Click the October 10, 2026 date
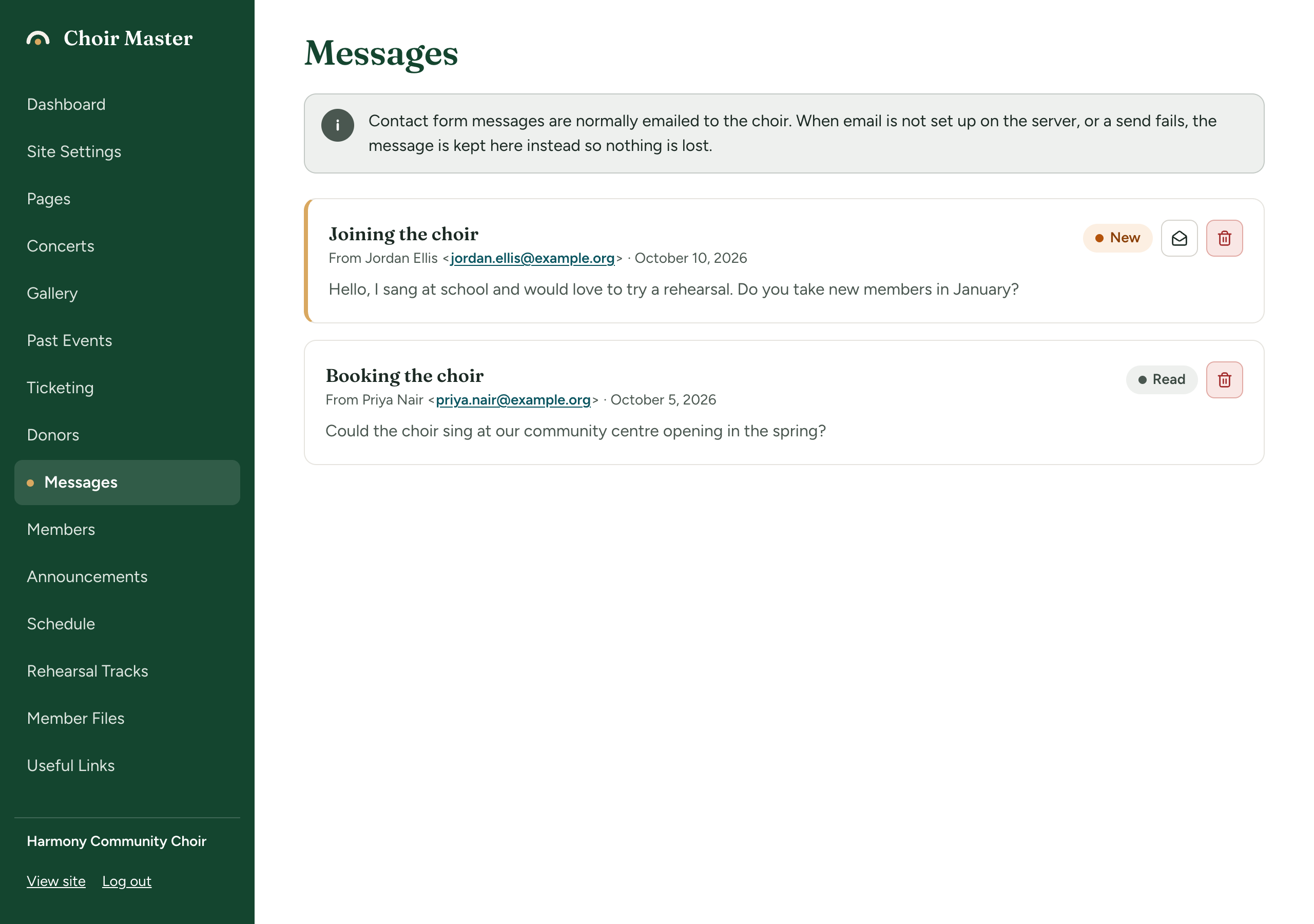 pyautogui.click(x=691, y=258)
